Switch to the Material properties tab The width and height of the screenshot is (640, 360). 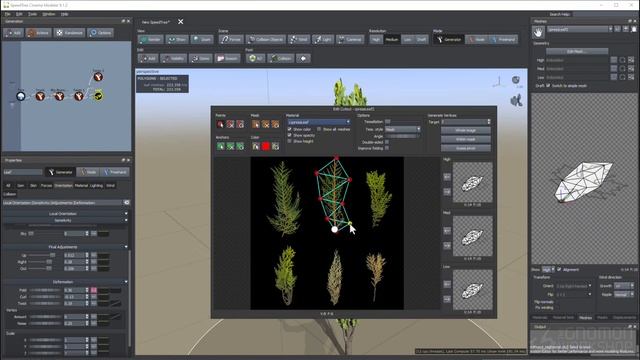click(x=81, y=185)
